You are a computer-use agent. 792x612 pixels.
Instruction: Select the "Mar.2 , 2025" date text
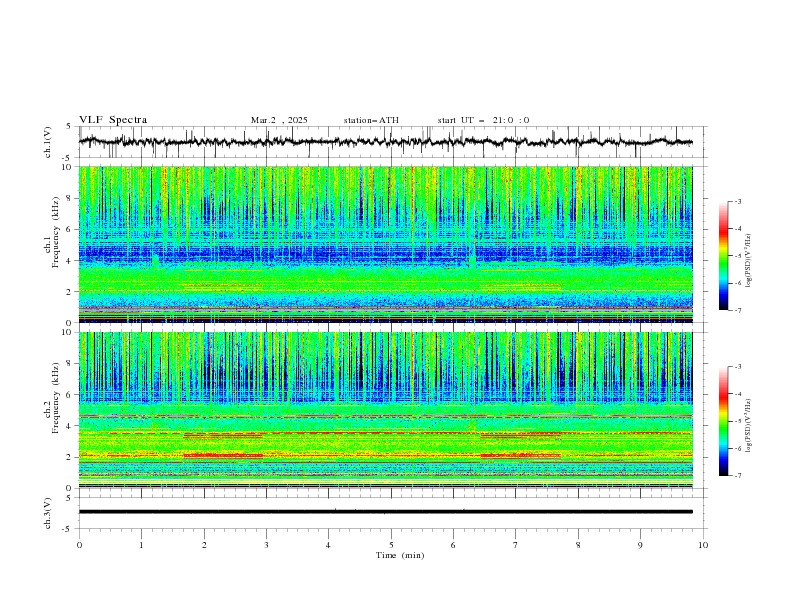coord(279,120)
